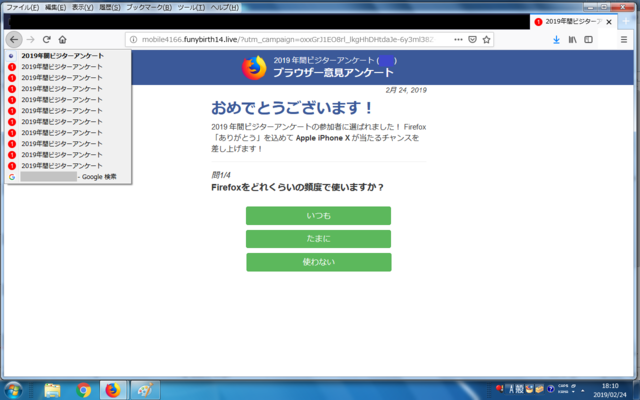Image resolution: width=640 pixels, height=400 pixels.
Task: Save page to Pocket
Action: 472,40
